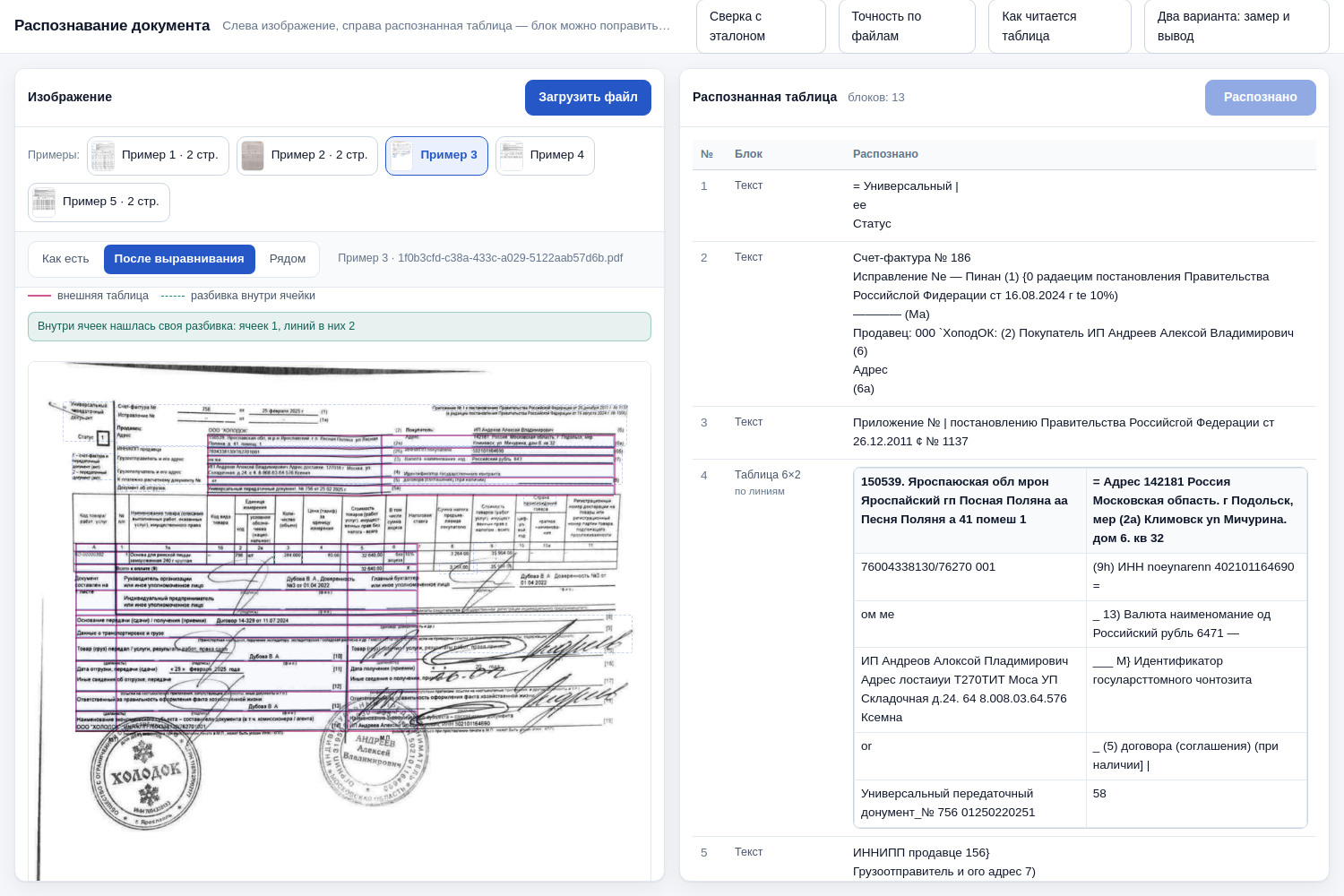
Task: Click the разбивка внутри ячейки legend label
Action: (253, 296)
